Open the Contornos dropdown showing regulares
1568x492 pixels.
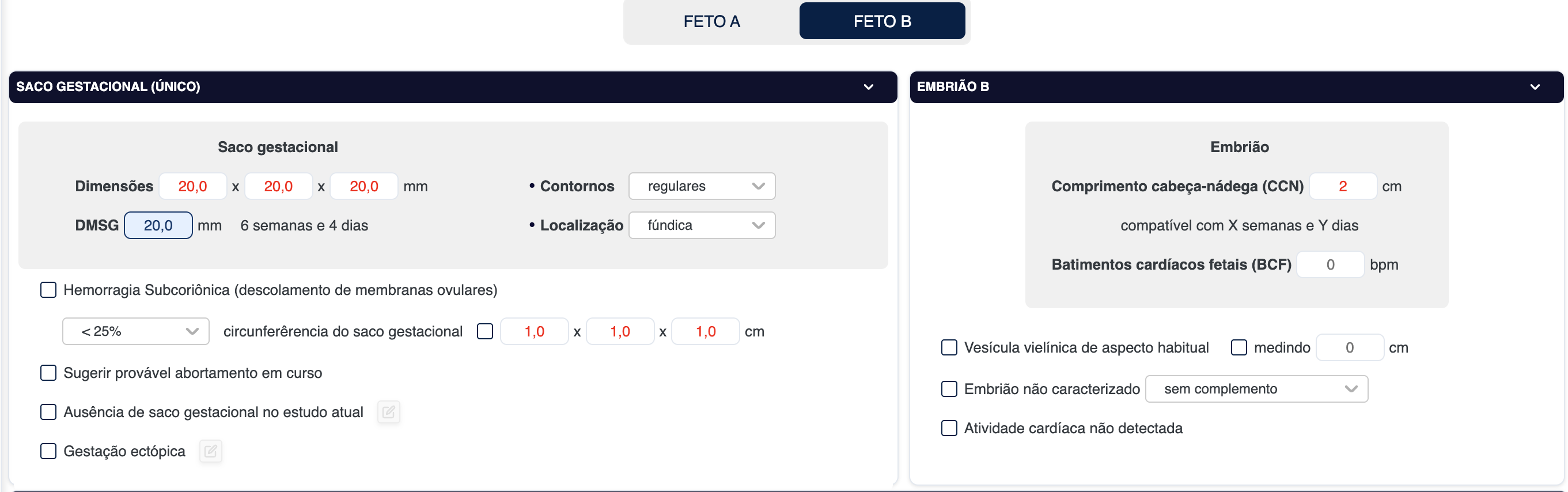(x=701, y=186)
